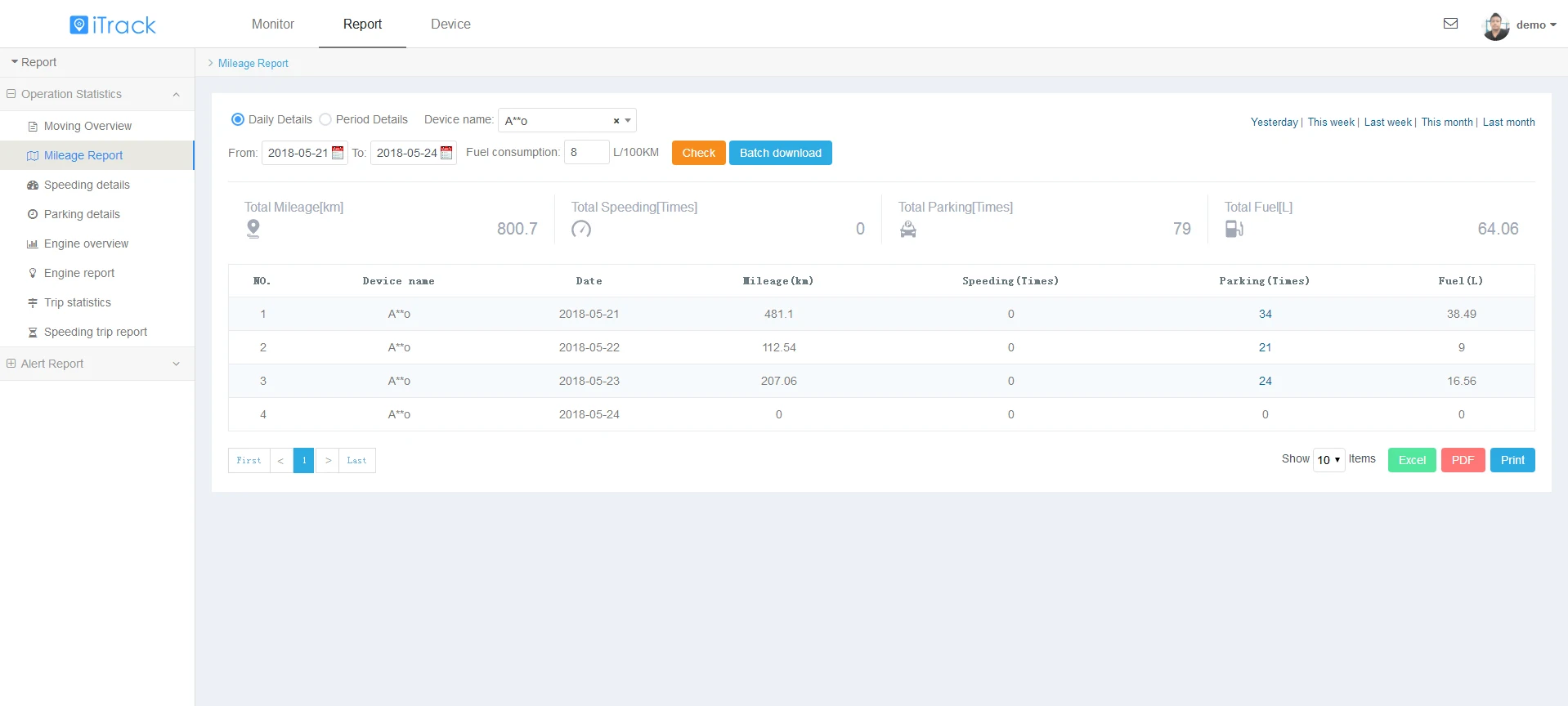Viewport: 1568px width, 706px height.
Task: Select page 1 in pagination
Action: (303, 460)
